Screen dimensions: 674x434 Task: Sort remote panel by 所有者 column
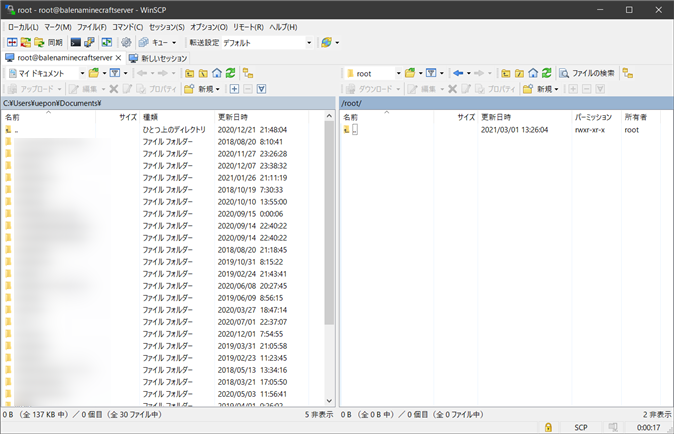[x=640, y=117]
